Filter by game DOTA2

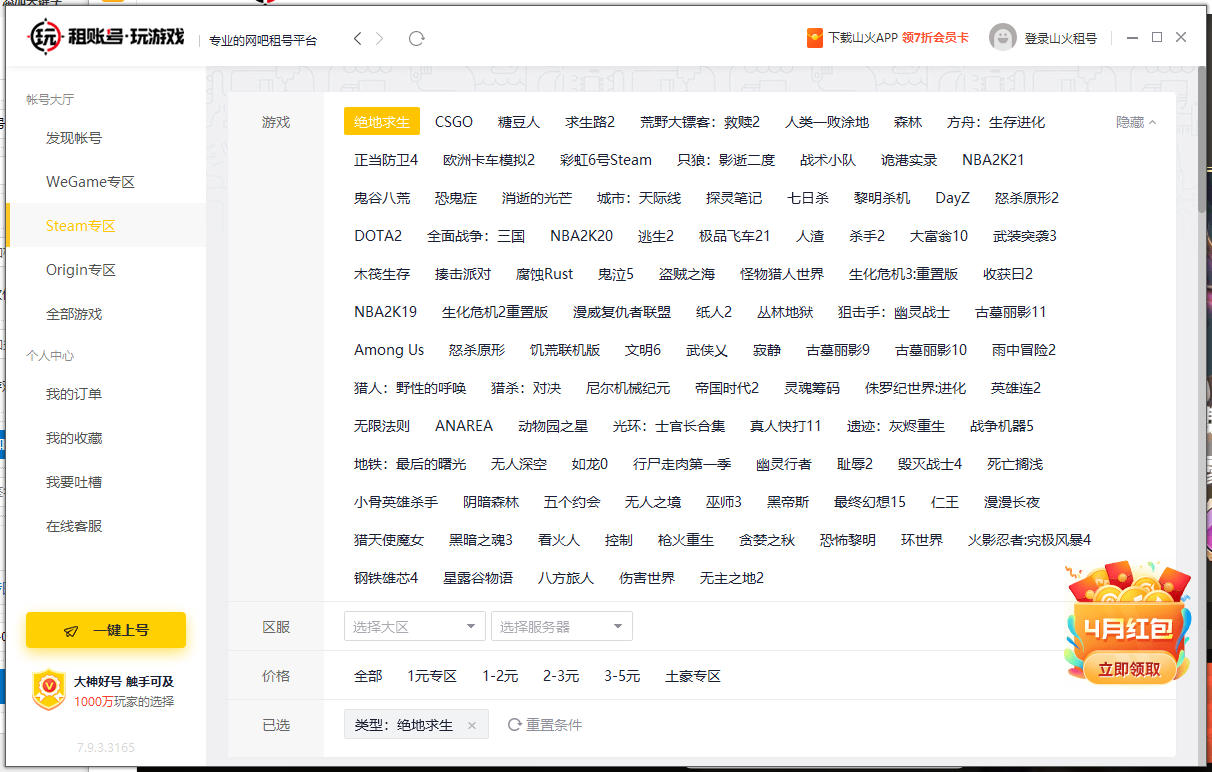point(378,236)
